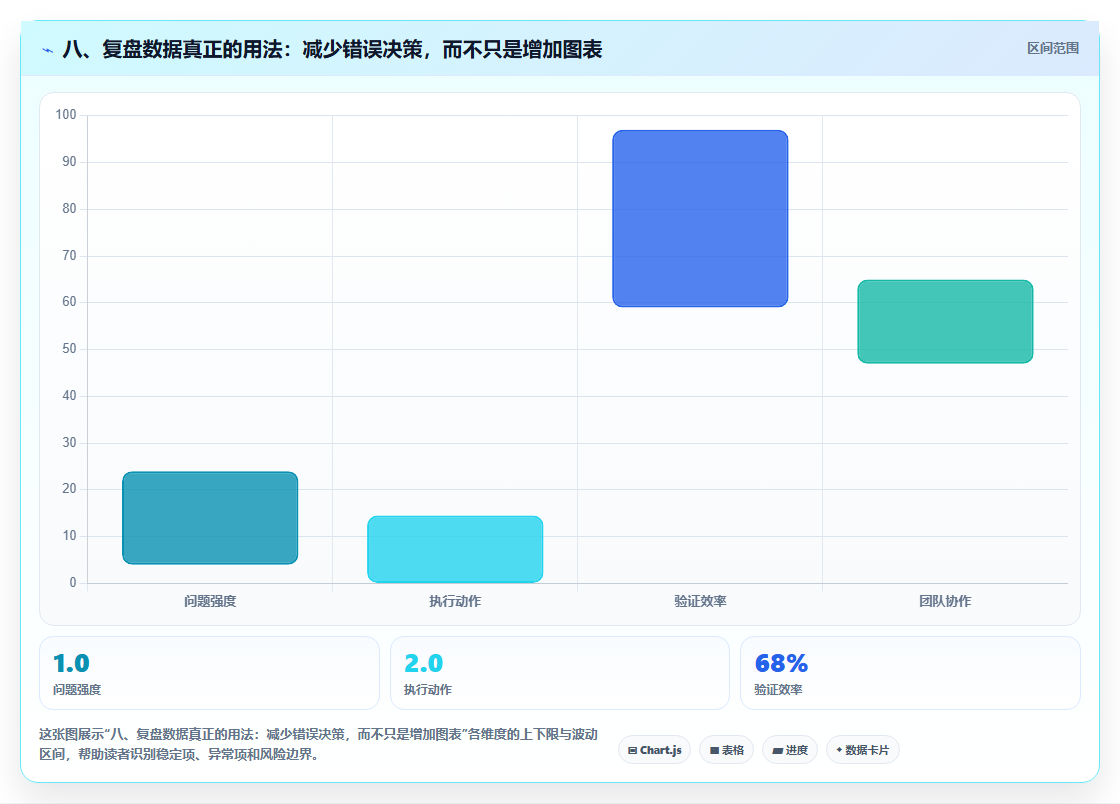The height and width of the screenshot is (804, 1120).
Task: Open the 1.0 问题强度 data card
Action: pos(209,673)
